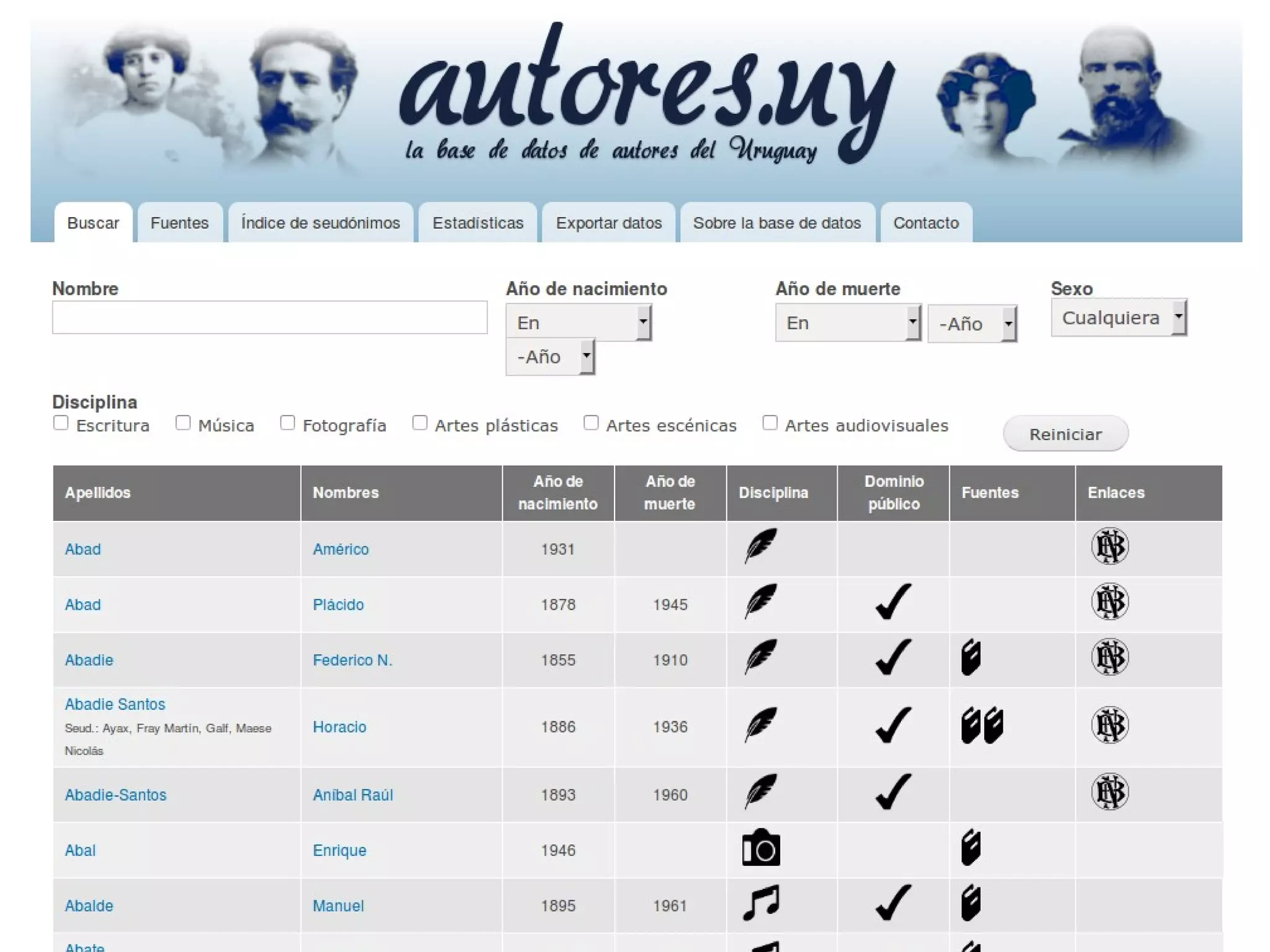Open the book source icon for Federico N. Abadie

point(970,657)
